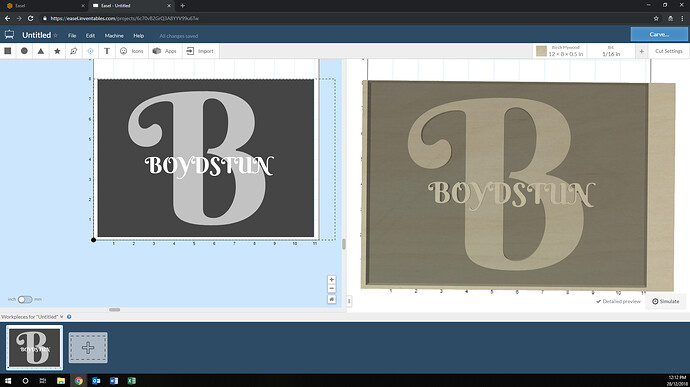Reset canvas view with home icon

tap(332, 299)
